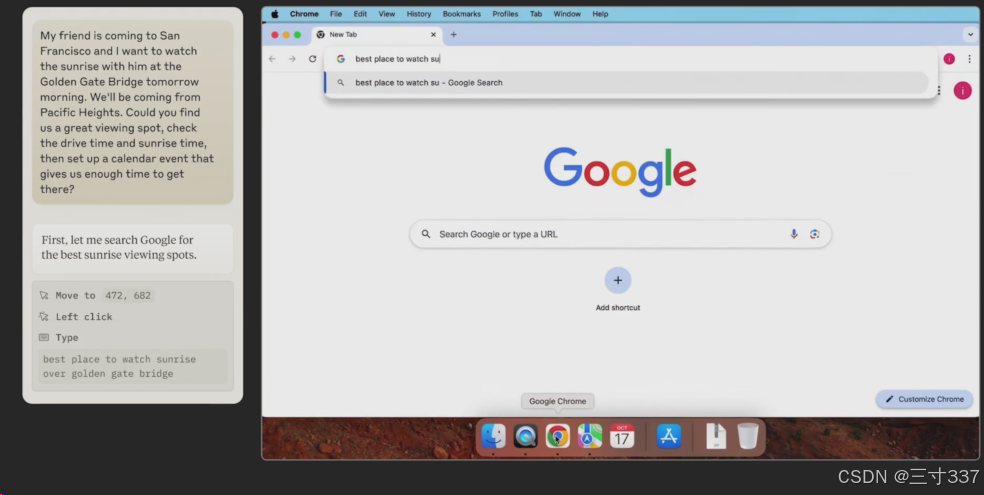984x495 pixels.
Task: Click the typed text 'best place to watch sunrise'
Action: coord(119,359)
